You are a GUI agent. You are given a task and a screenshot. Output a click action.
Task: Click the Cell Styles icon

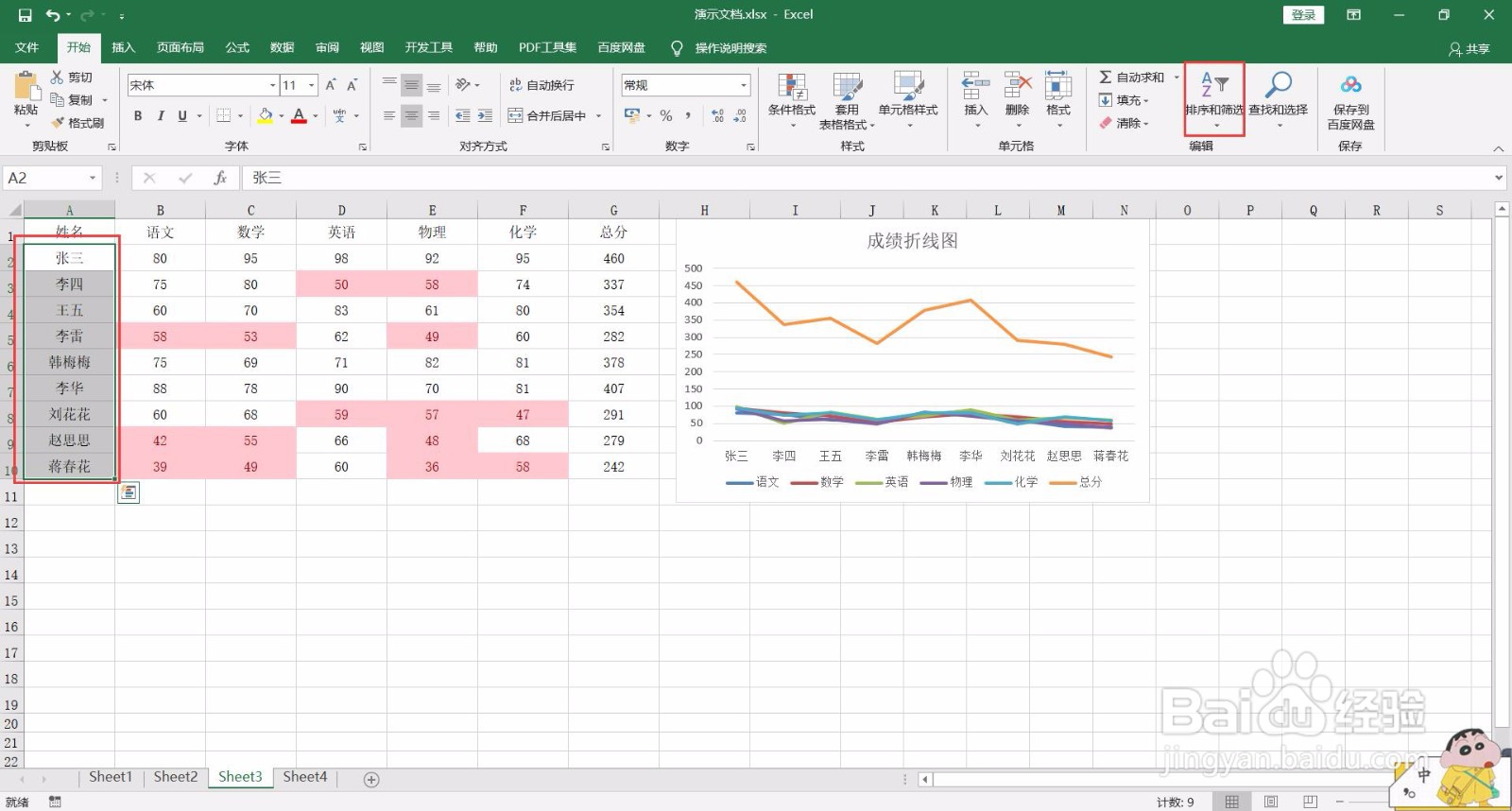908,86
